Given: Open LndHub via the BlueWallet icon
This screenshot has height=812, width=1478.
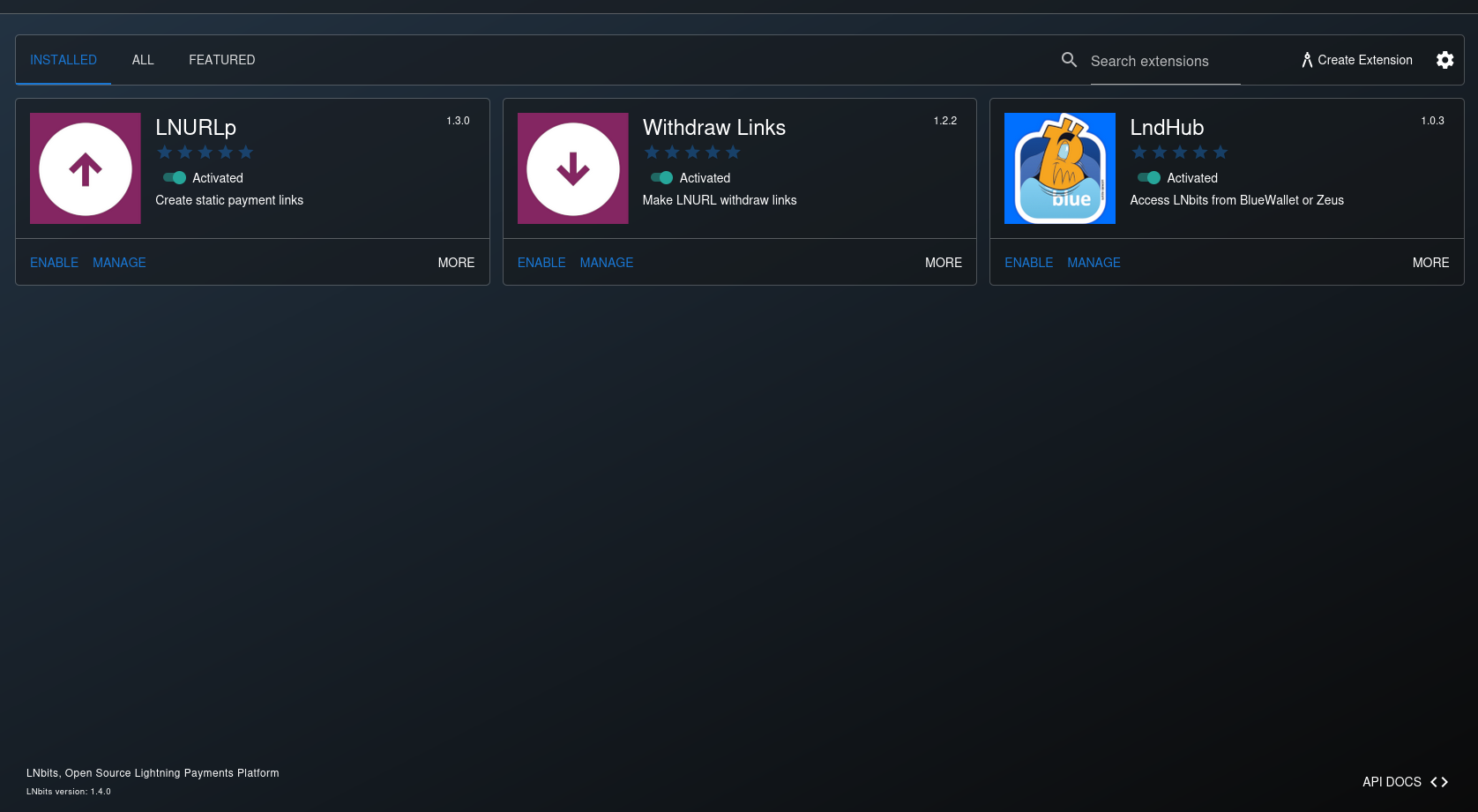Looking at the screenshot, I should (1059, 168).
